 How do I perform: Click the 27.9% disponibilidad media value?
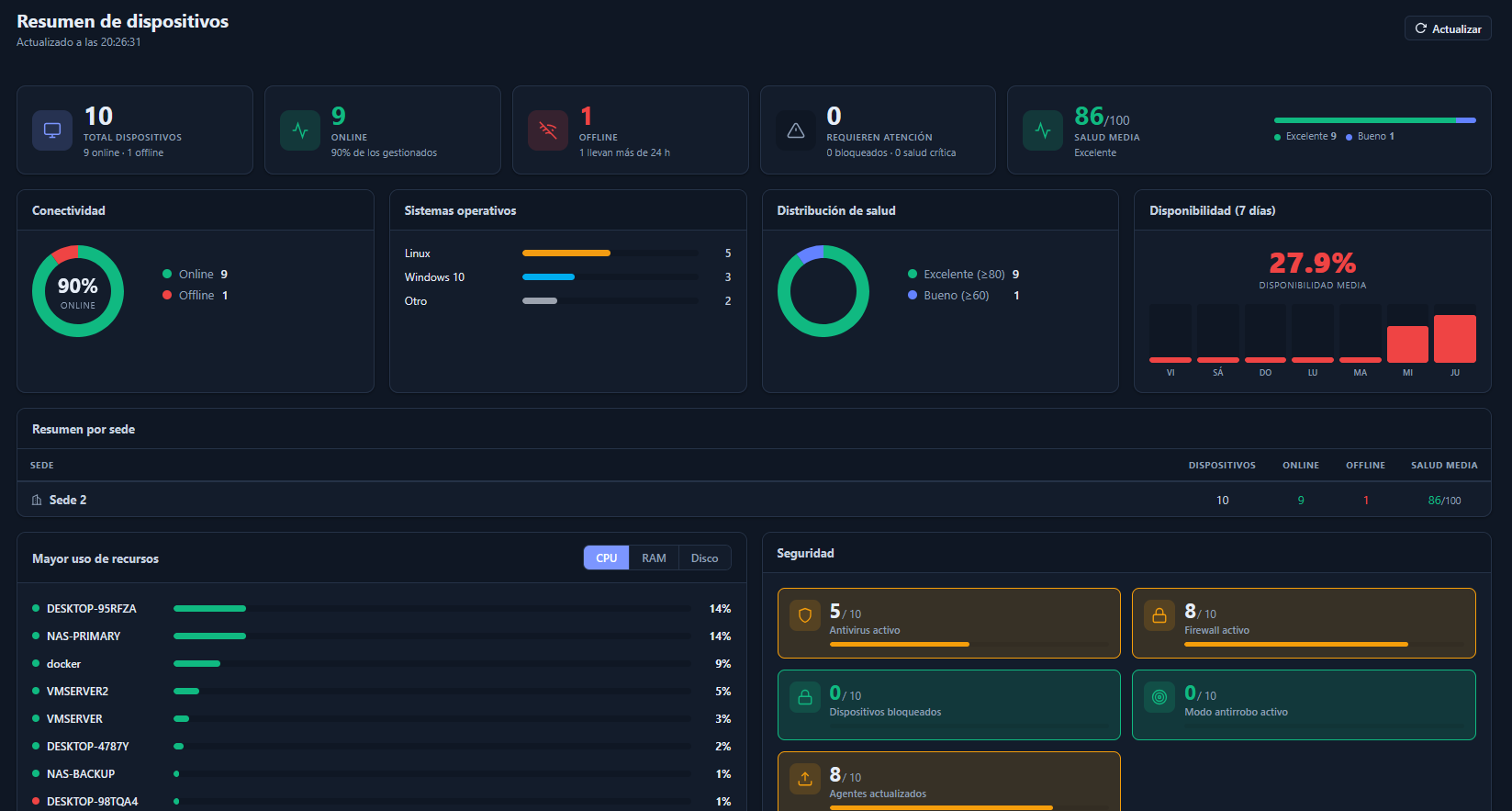(x=1312, y=264)
